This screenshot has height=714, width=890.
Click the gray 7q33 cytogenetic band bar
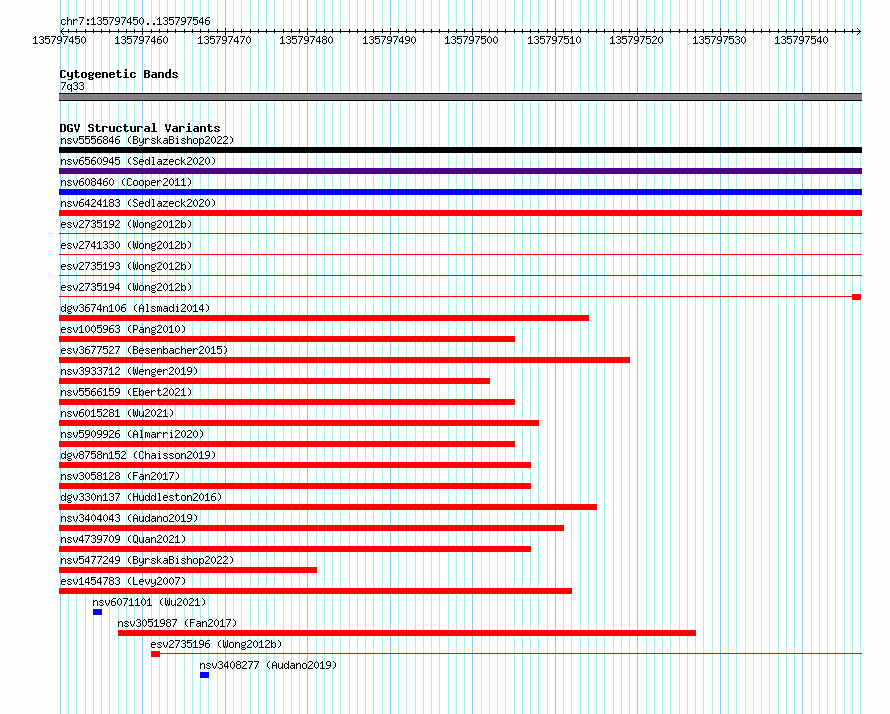click(460, 97)
